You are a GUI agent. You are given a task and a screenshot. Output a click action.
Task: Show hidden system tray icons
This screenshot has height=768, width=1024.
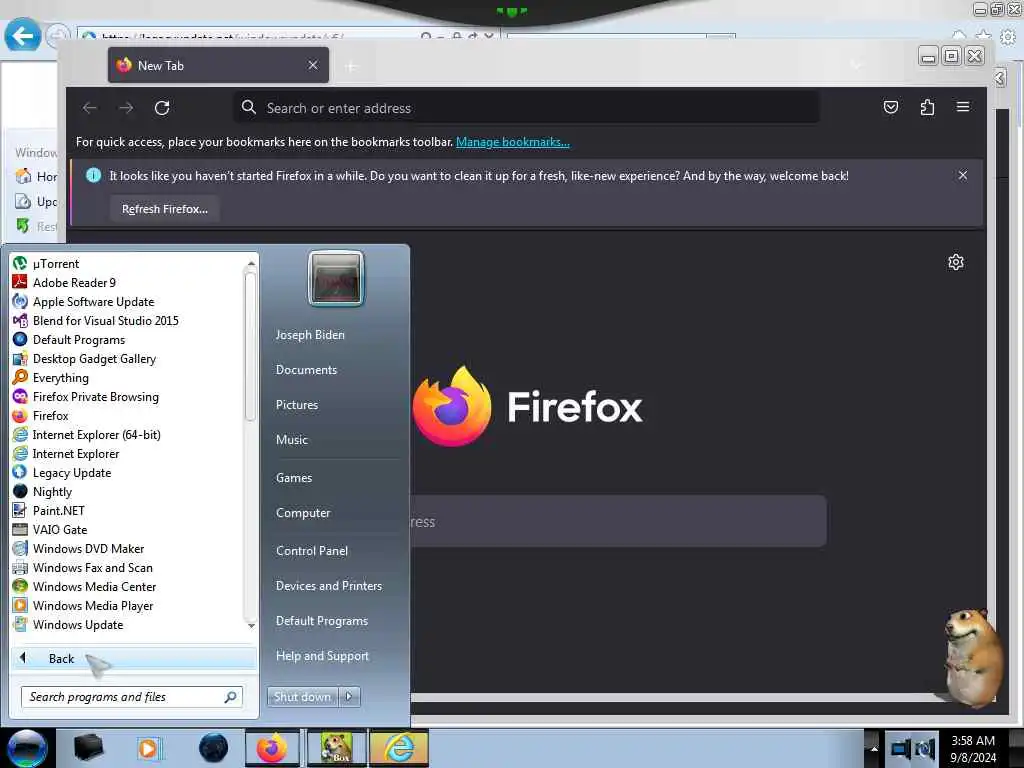[x=874, y=748]
